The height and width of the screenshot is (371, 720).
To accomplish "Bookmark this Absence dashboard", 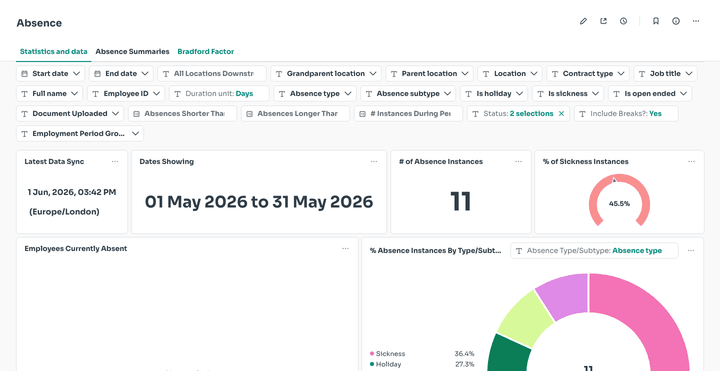I will 656,21.
